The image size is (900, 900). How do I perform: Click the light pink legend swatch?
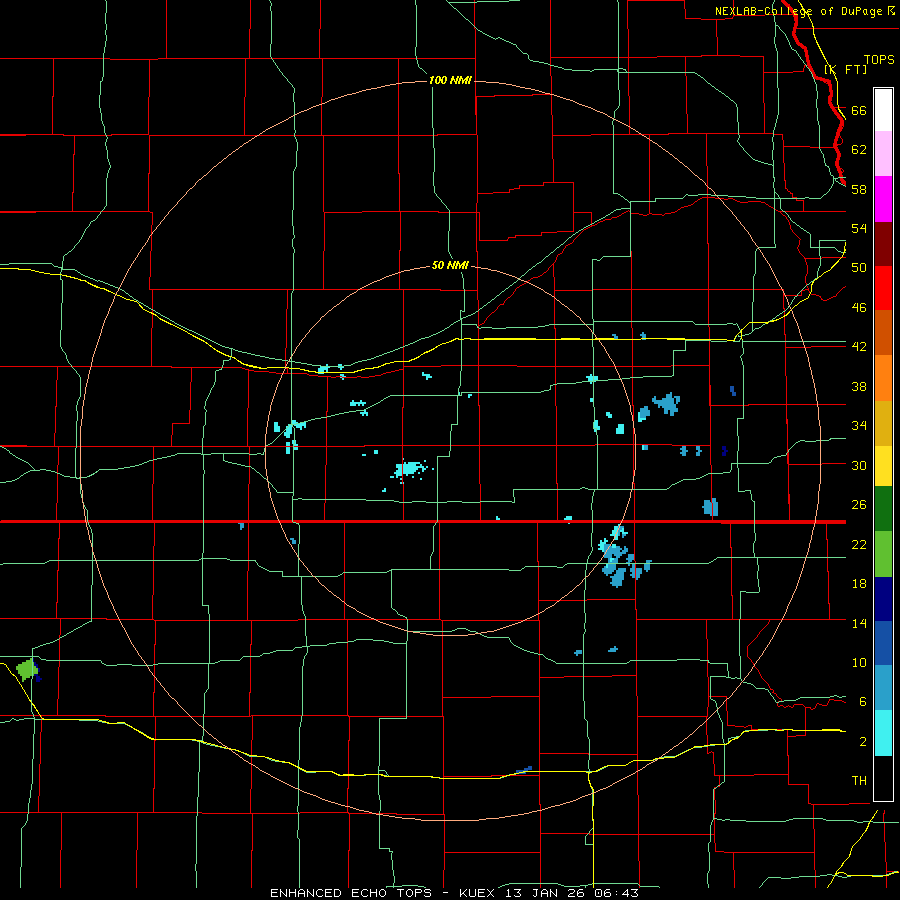(883, 153)
